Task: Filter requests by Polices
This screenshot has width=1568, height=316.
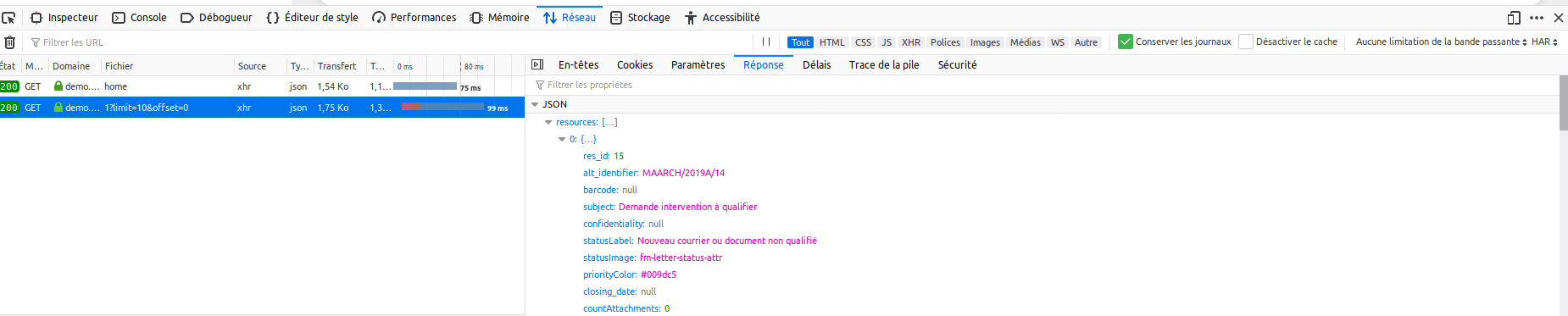Action: (945, 42)
